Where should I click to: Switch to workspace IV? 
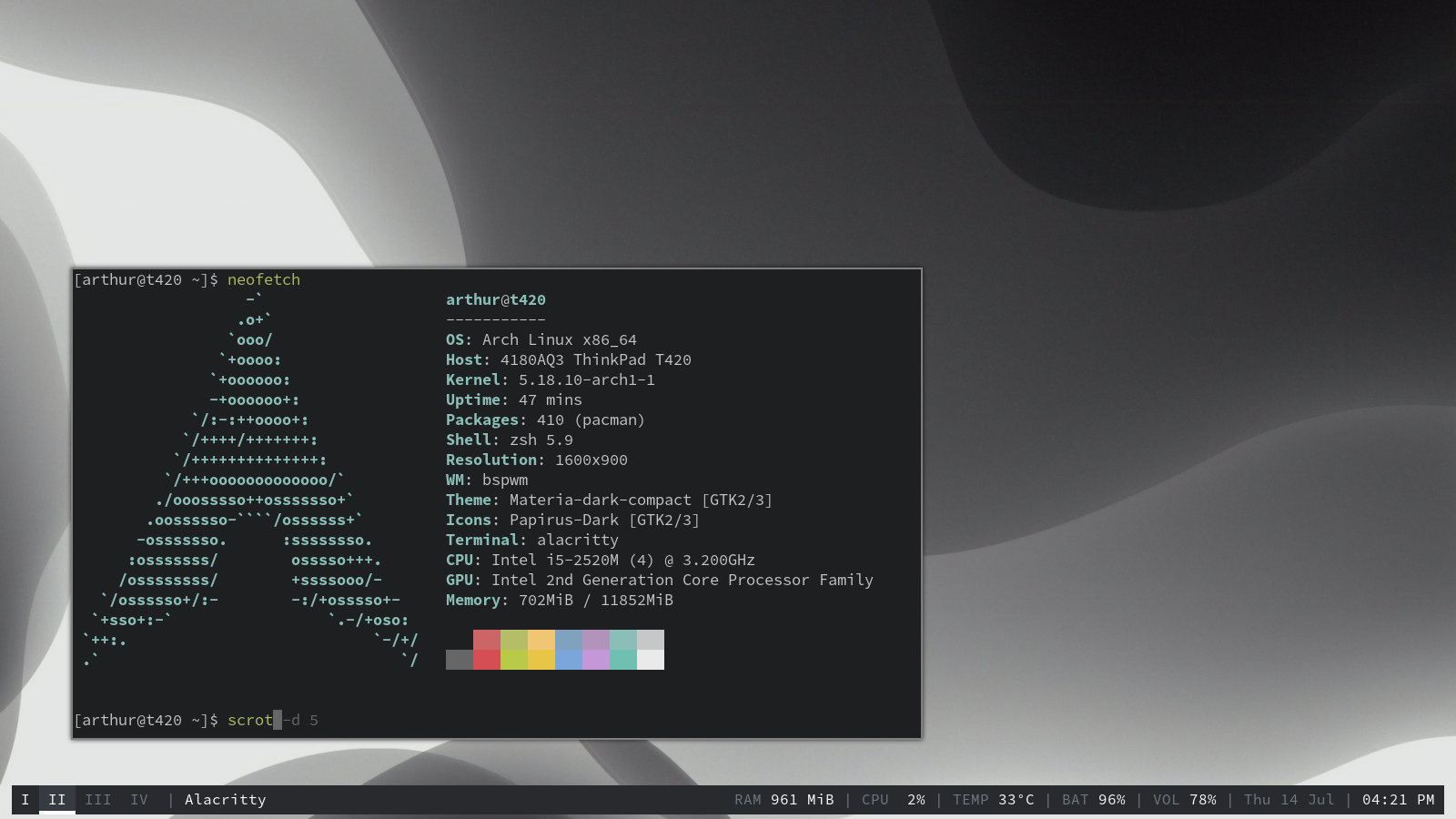(x=138, y=799)
